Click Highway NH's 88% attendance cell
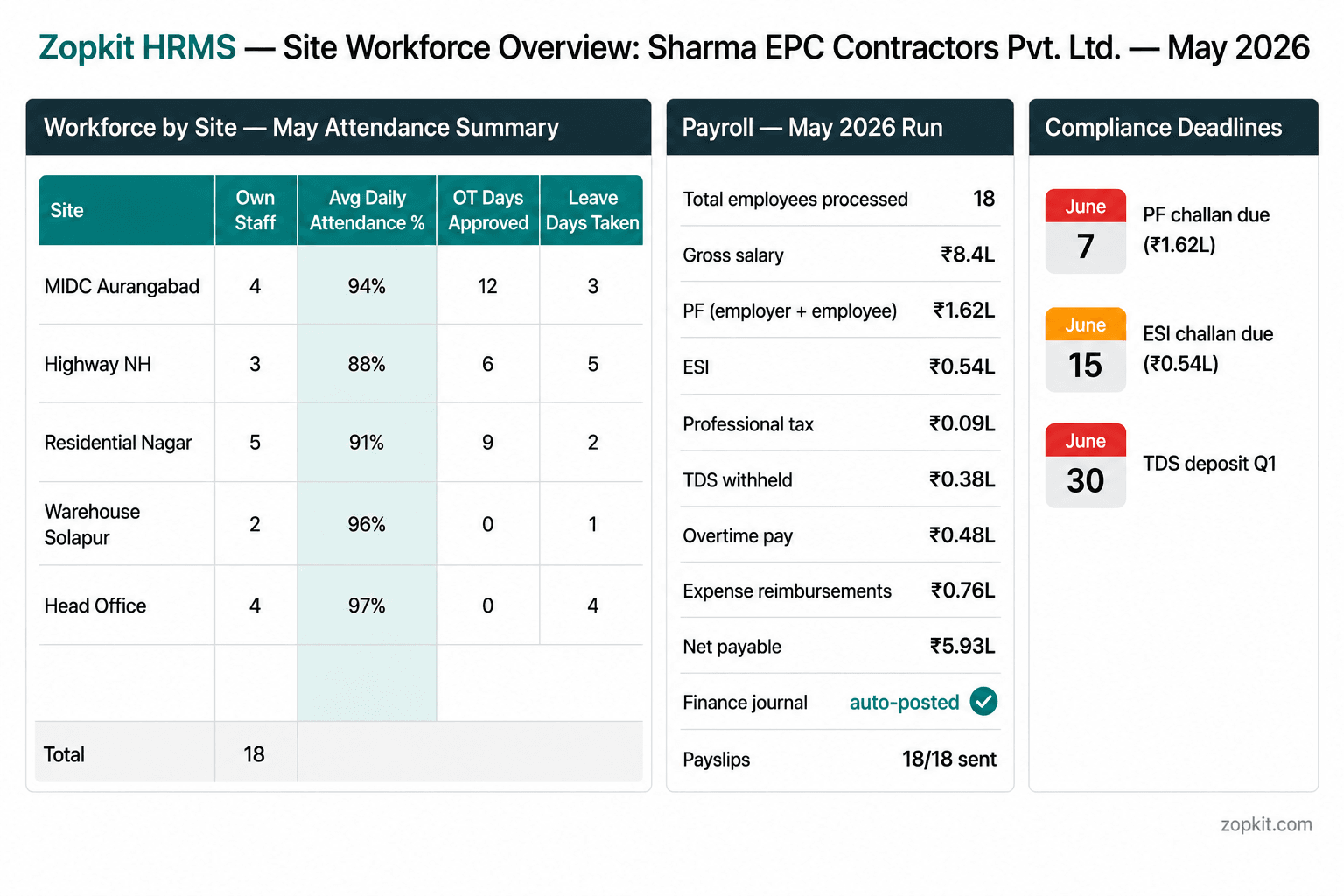Viewport: 1344px width, 896px height. click(367, 364)
